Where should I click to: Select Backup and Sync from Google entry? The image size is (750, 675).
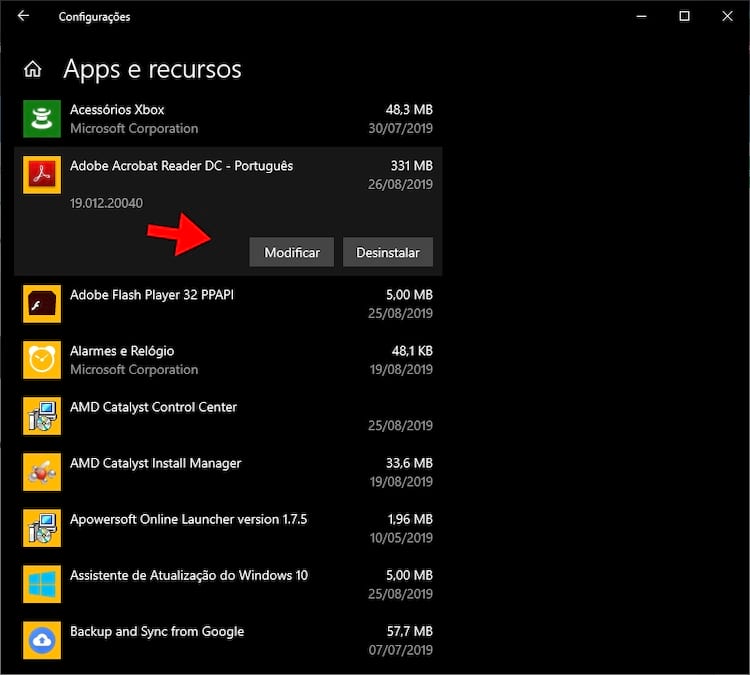coord(228,640)
